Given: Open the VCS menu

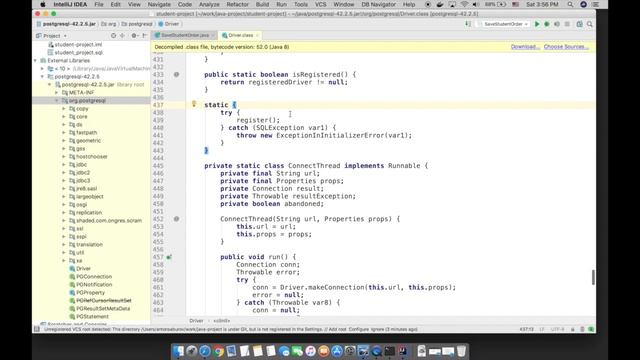Looking at the screenshot, I should [320, 4].
